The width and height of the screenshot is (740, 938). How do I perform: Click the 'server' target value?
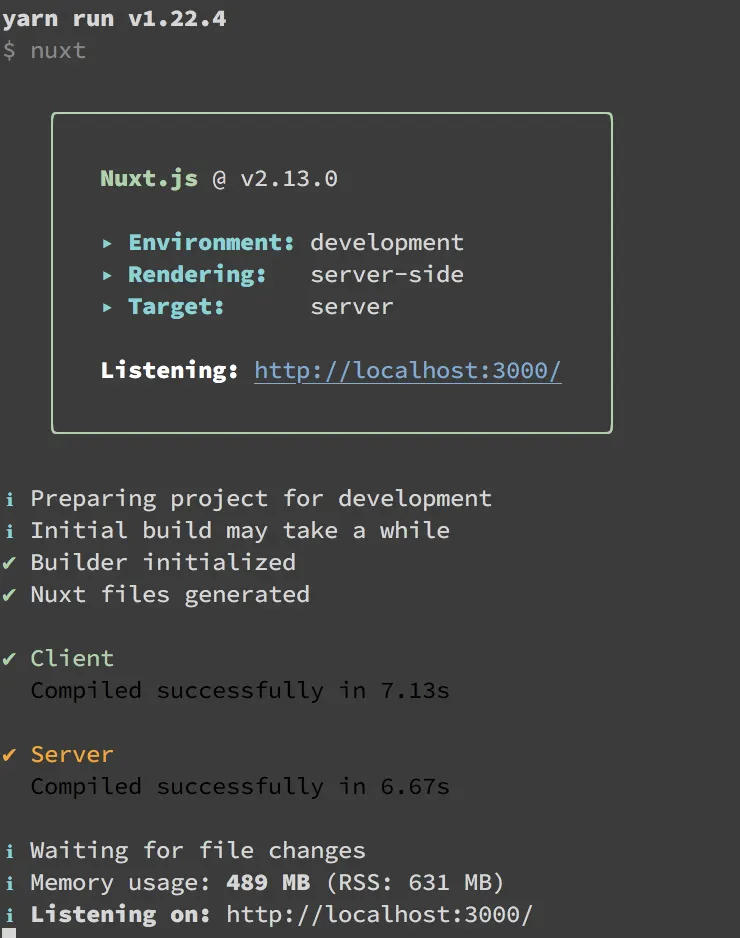(x=352, y=306)
